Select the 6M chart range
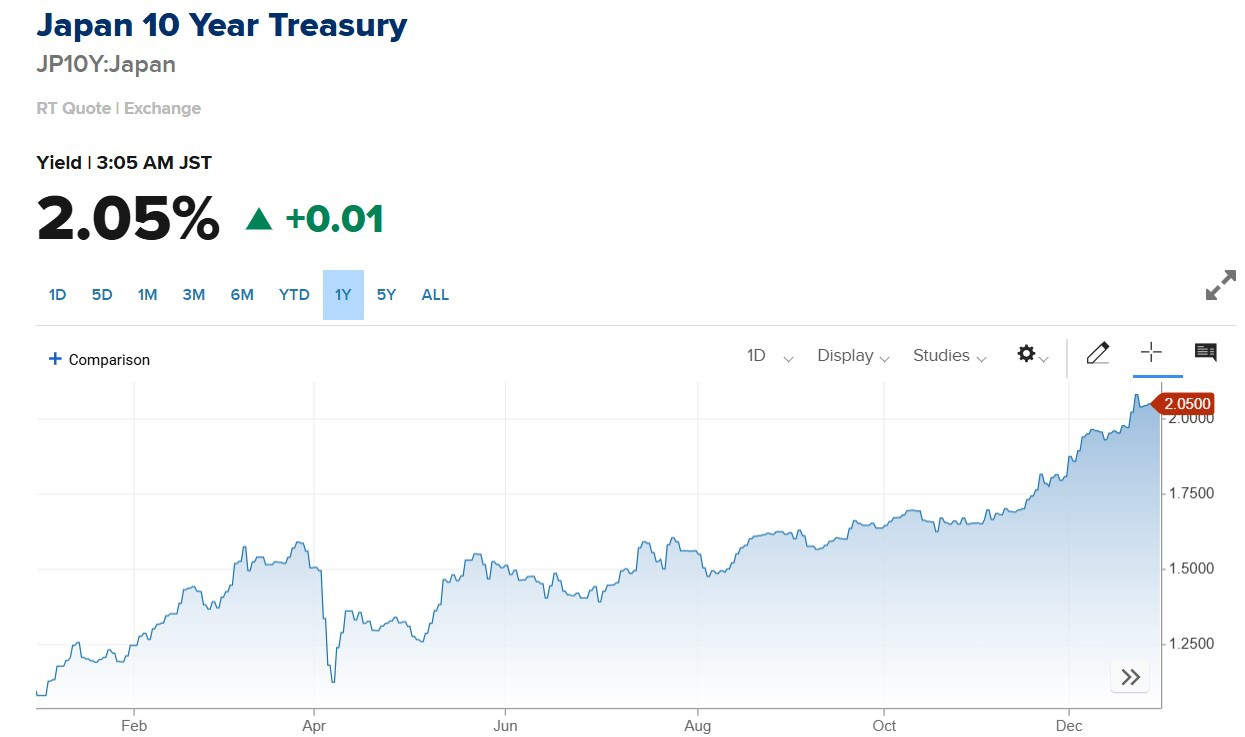Image resolution: width=1245 pixels, height=737 pixels. (242, 295)
